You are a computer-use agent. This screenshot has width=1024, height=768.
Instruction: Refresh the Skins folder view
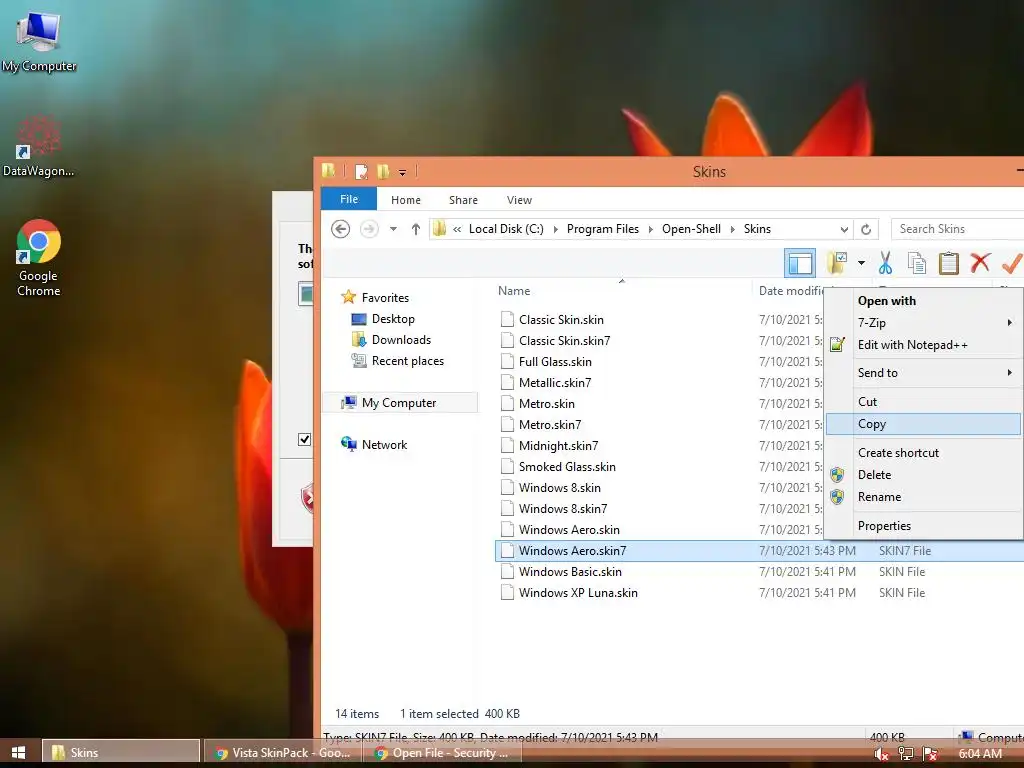point(866,229)
